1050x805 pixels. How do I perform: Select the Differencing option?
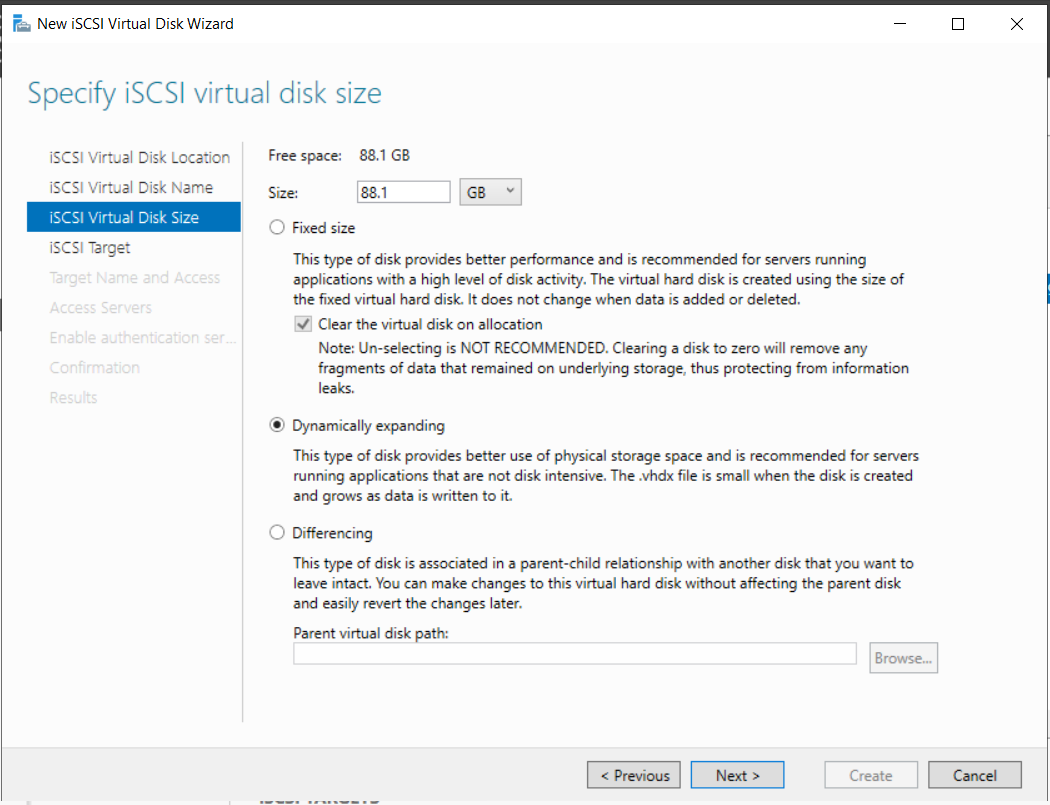click(x=276, y=532)
